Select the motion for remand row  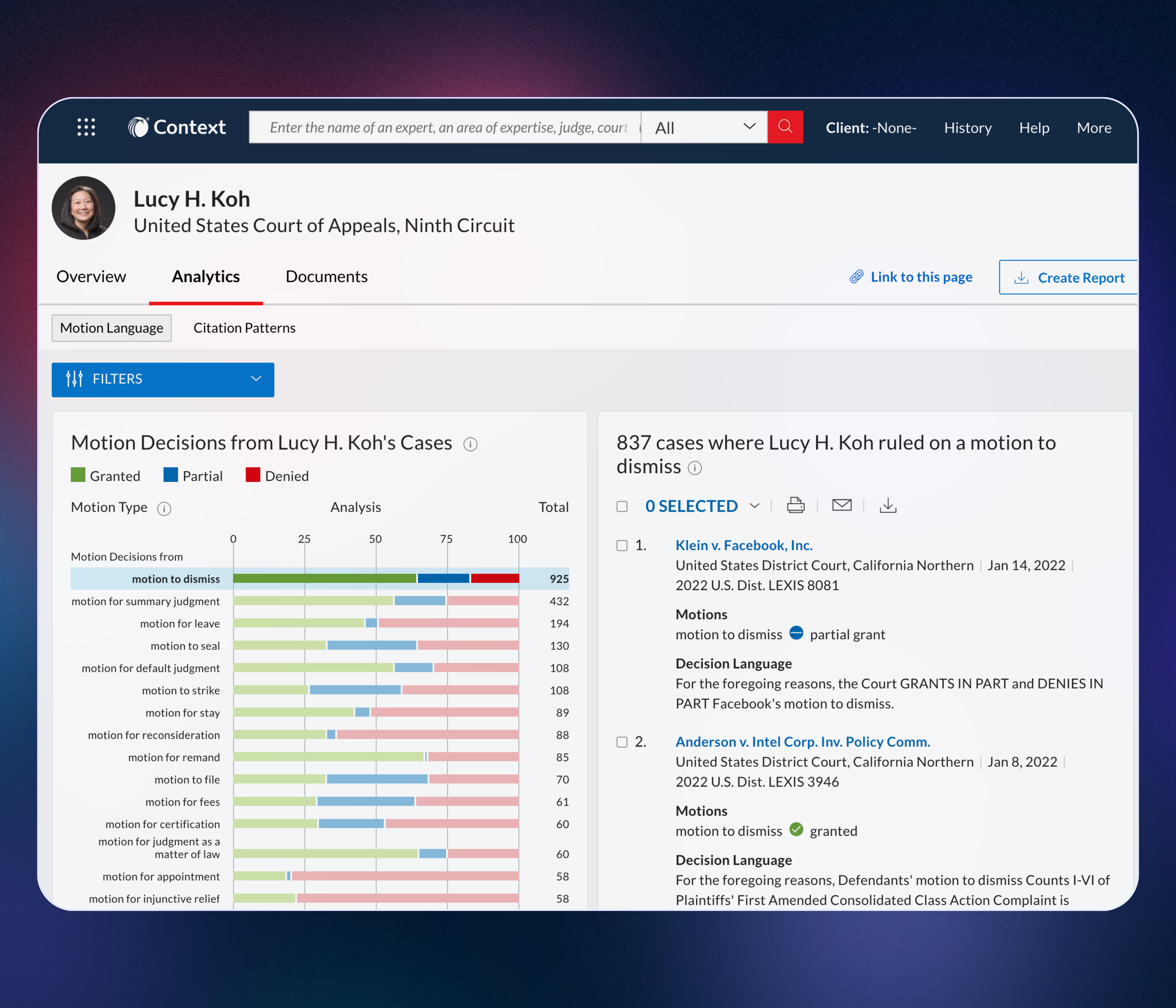tap(320, 757)
